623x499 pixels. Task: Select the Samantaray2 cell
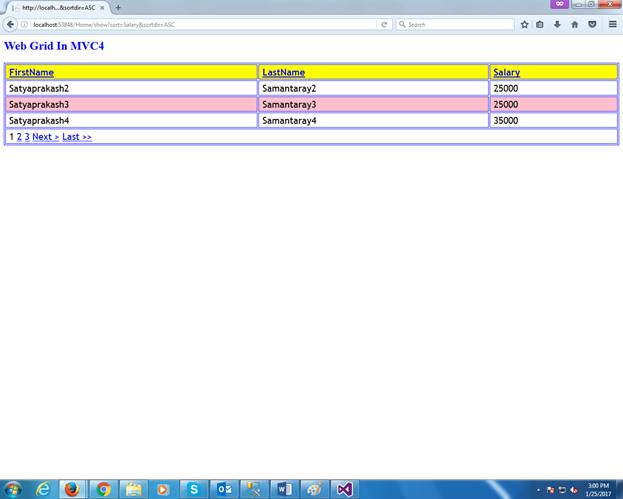pos(373,88)
